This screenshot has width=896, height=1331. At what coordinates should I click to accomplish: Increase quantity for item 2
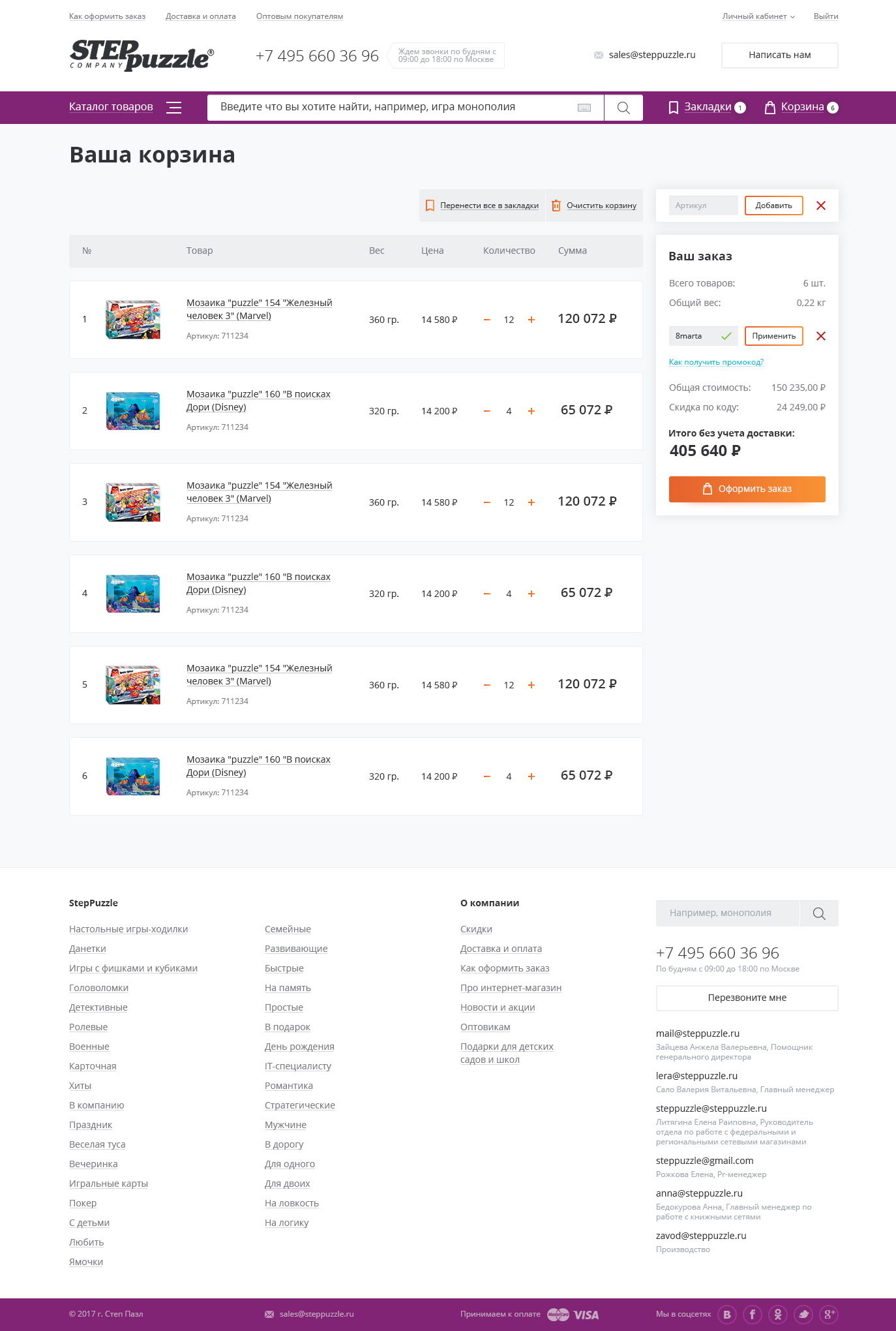click(x=531, y=411)
